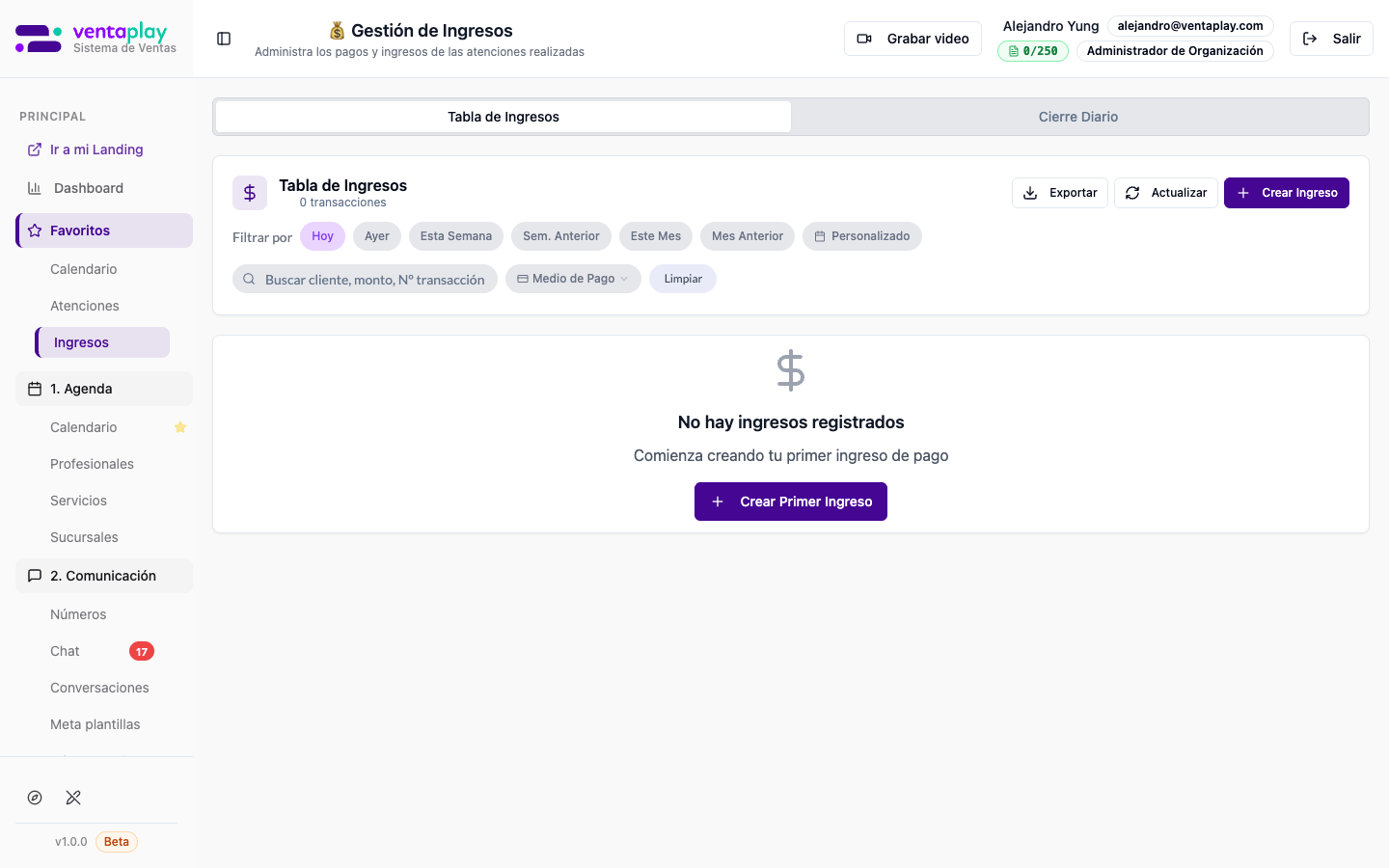The image size is (1389, 868).
Task: Toggle the sidebar collapse icon
Action: click(x=224, y=39)
